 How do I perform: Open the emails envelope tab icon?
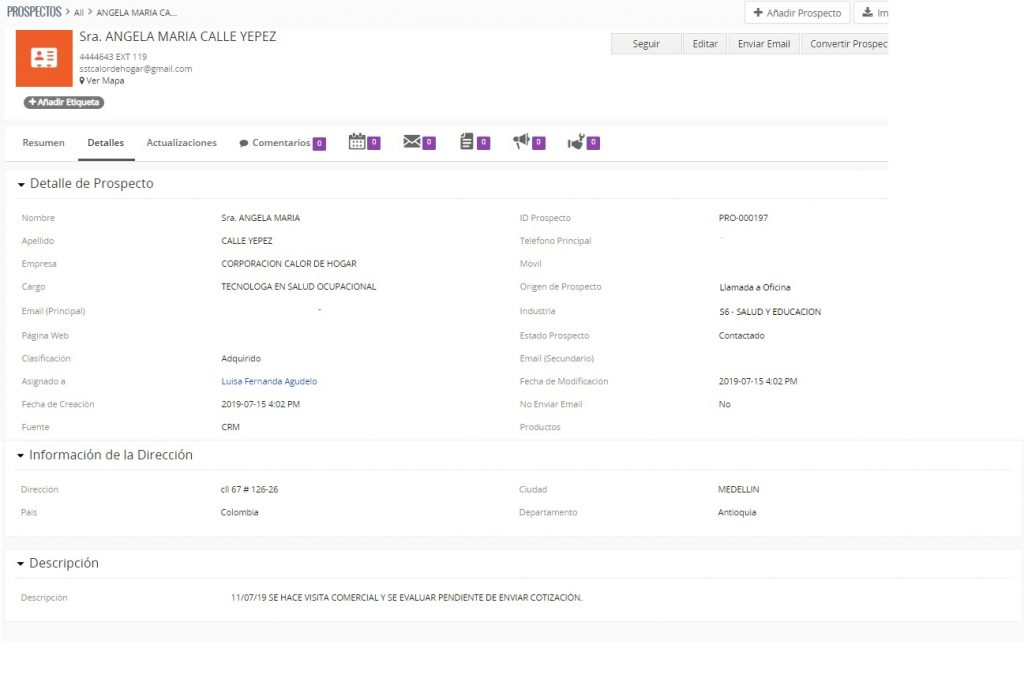pyautogui.click(x=412, y=142)
